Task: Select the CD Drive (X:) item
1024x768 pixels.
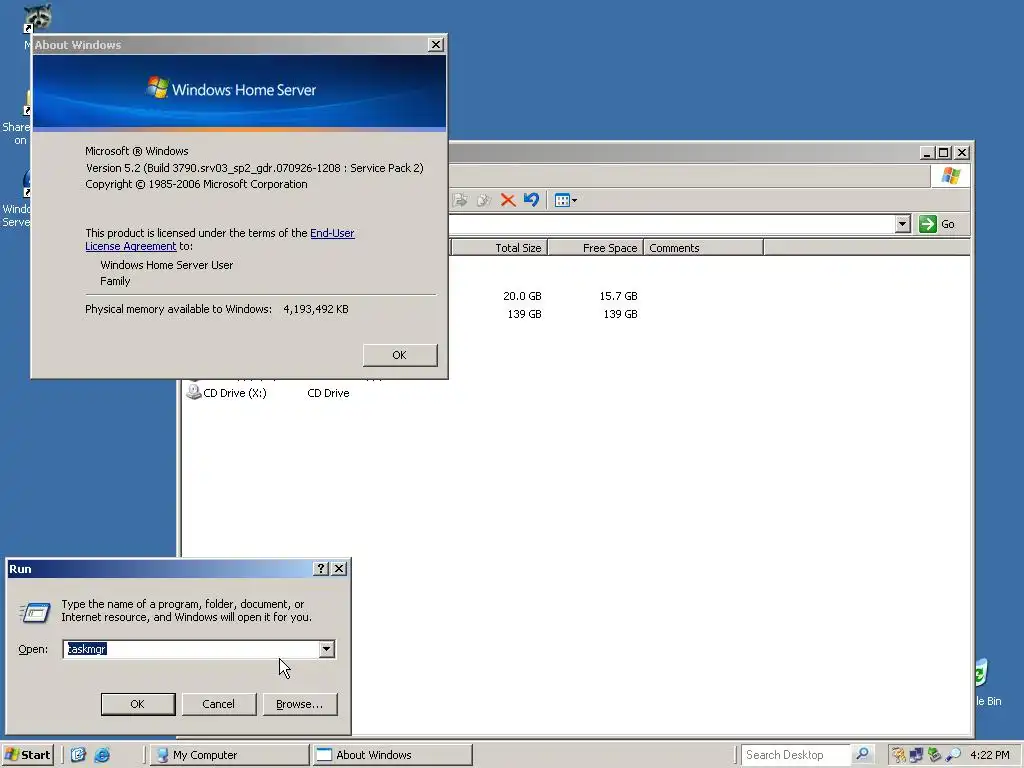Action: click(x=227, y=392)
